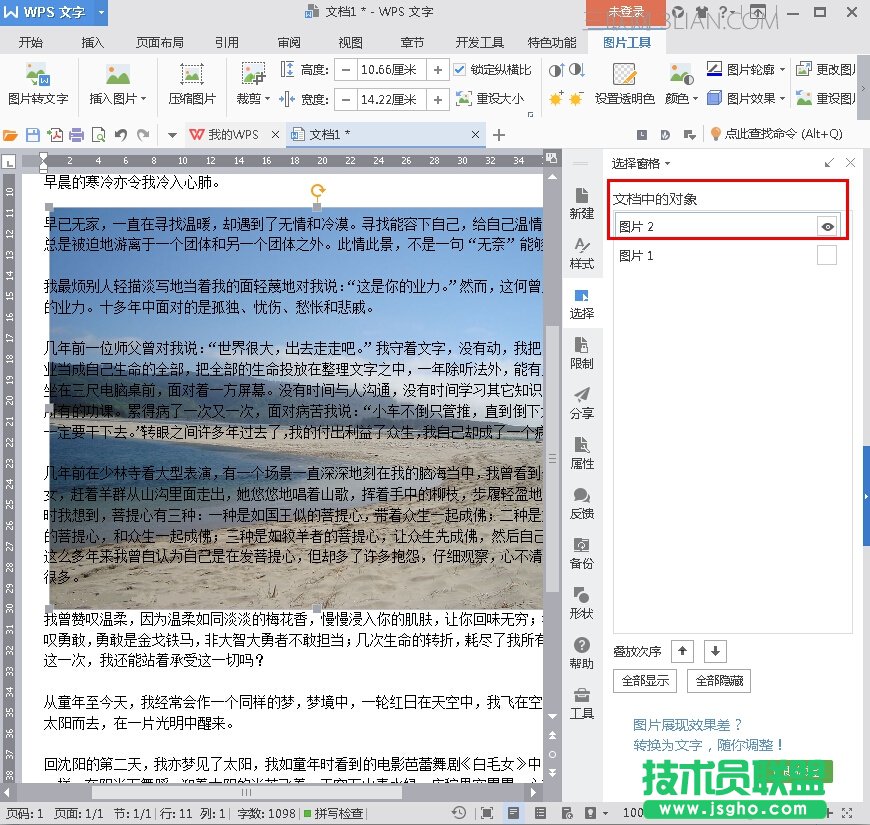The image size is (870, 825).
Task: Open the 备份 backup sidebar panel
Action: click(581, 552)
